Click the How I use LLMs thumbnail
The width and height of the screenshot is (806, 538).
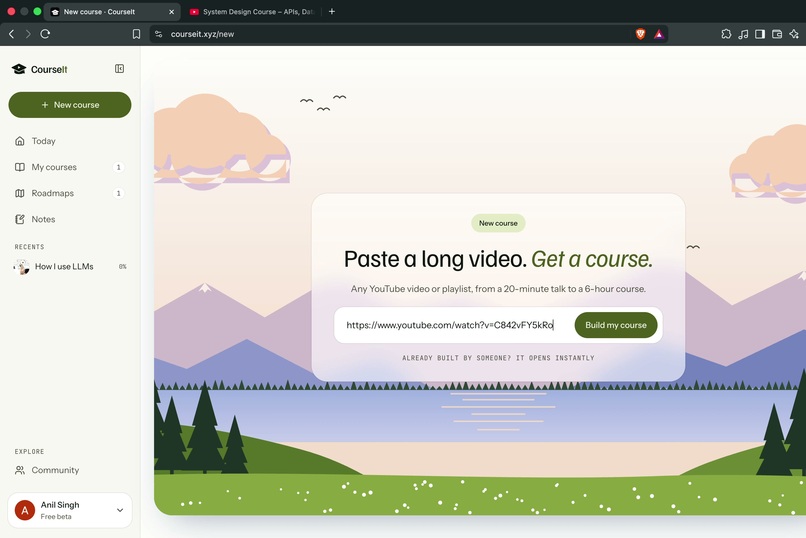(x=22, y=267)
